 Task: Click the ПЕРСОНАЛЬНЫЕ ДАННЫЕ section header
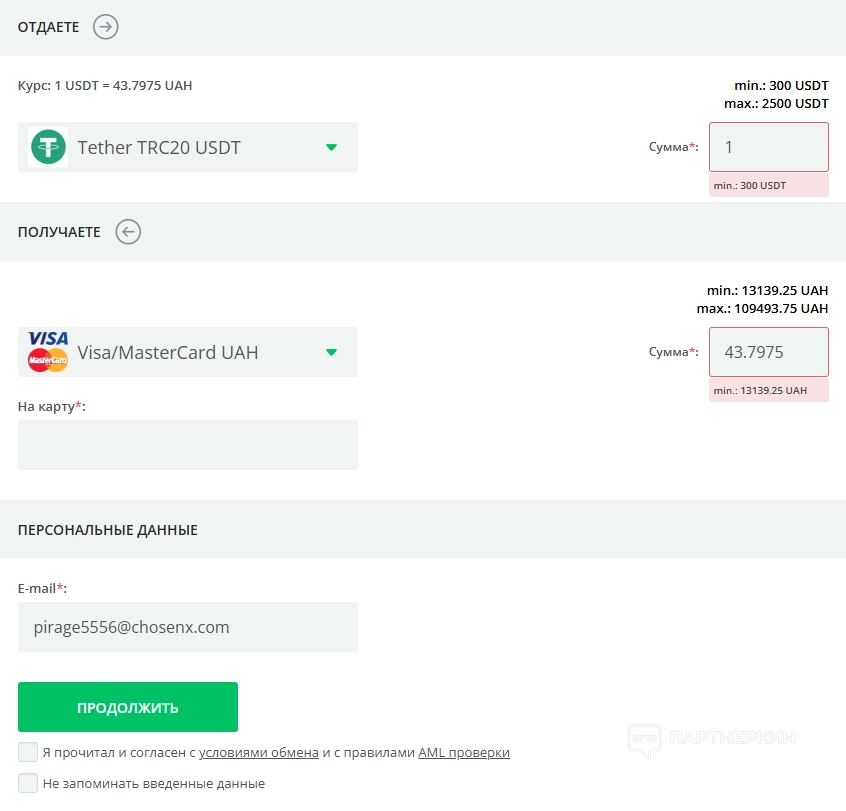[x=108, y=530]
